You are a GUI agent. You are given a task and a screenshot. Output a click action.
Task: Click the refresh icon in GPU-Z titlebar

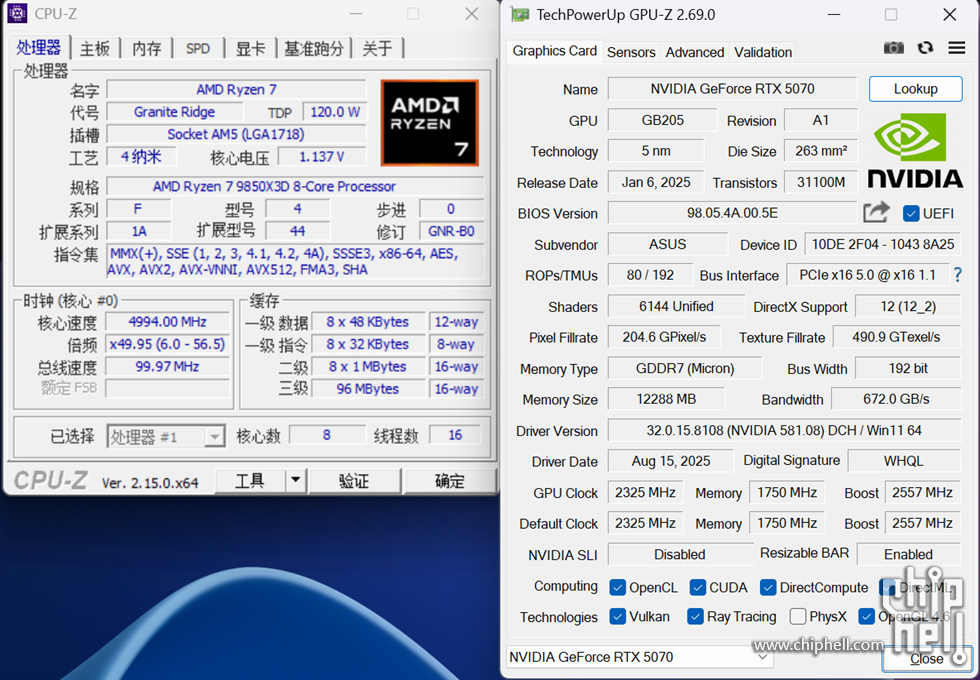click(x=925, y=47)
